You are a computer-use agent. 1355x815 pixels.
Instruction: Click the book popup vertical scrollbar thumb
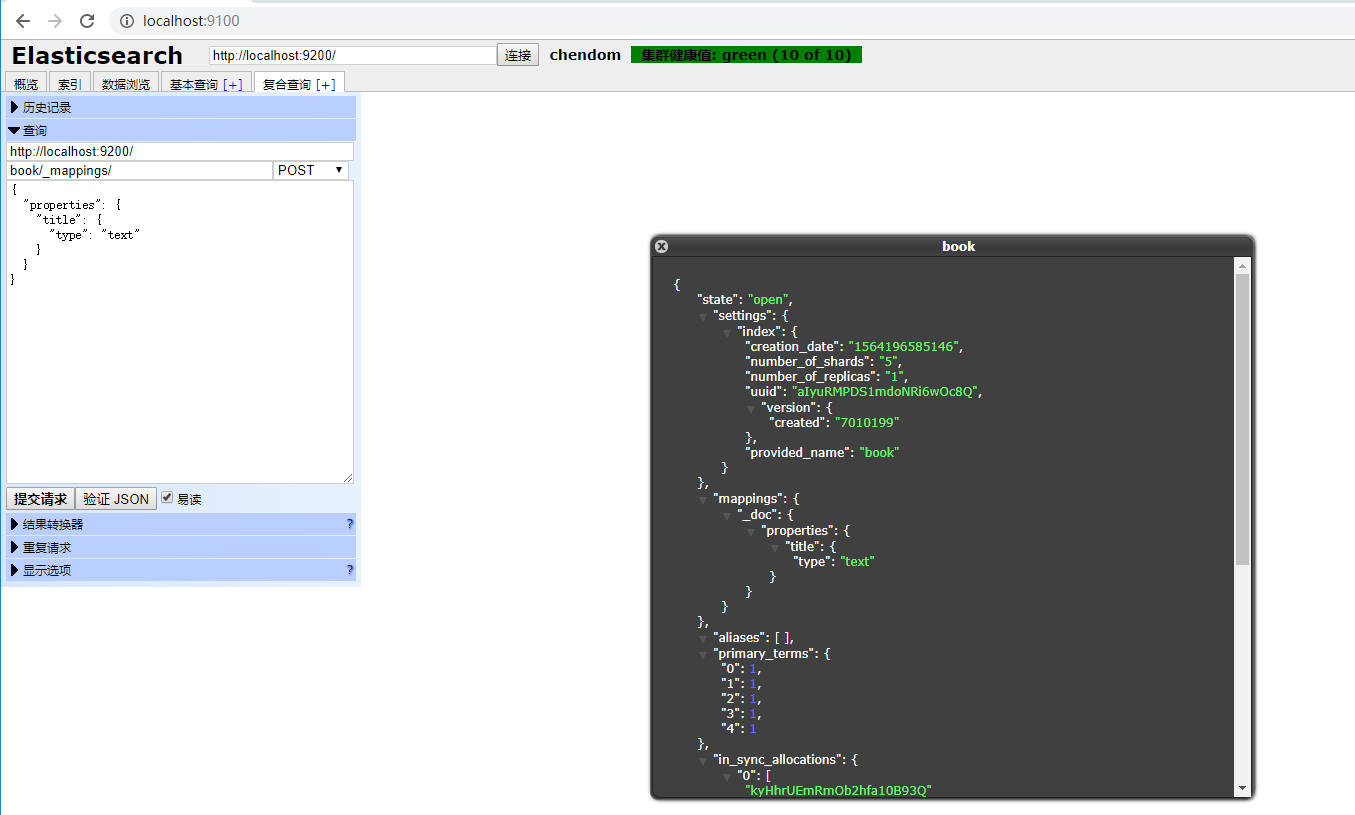tap(1243, 420)
